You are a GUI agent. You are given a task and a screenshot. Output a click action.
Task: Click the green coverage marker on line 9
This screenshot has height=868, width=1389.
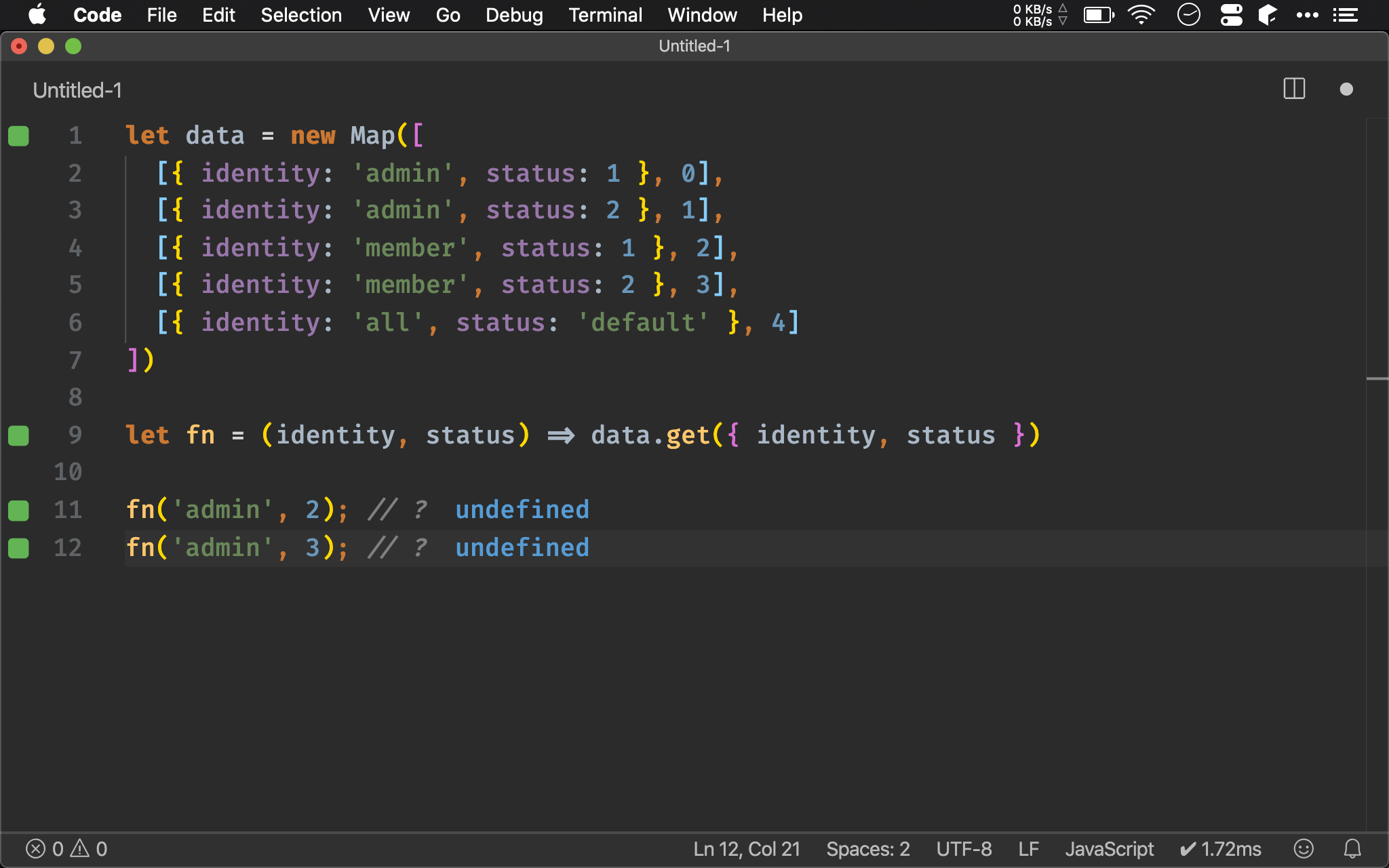click(18, 435)
